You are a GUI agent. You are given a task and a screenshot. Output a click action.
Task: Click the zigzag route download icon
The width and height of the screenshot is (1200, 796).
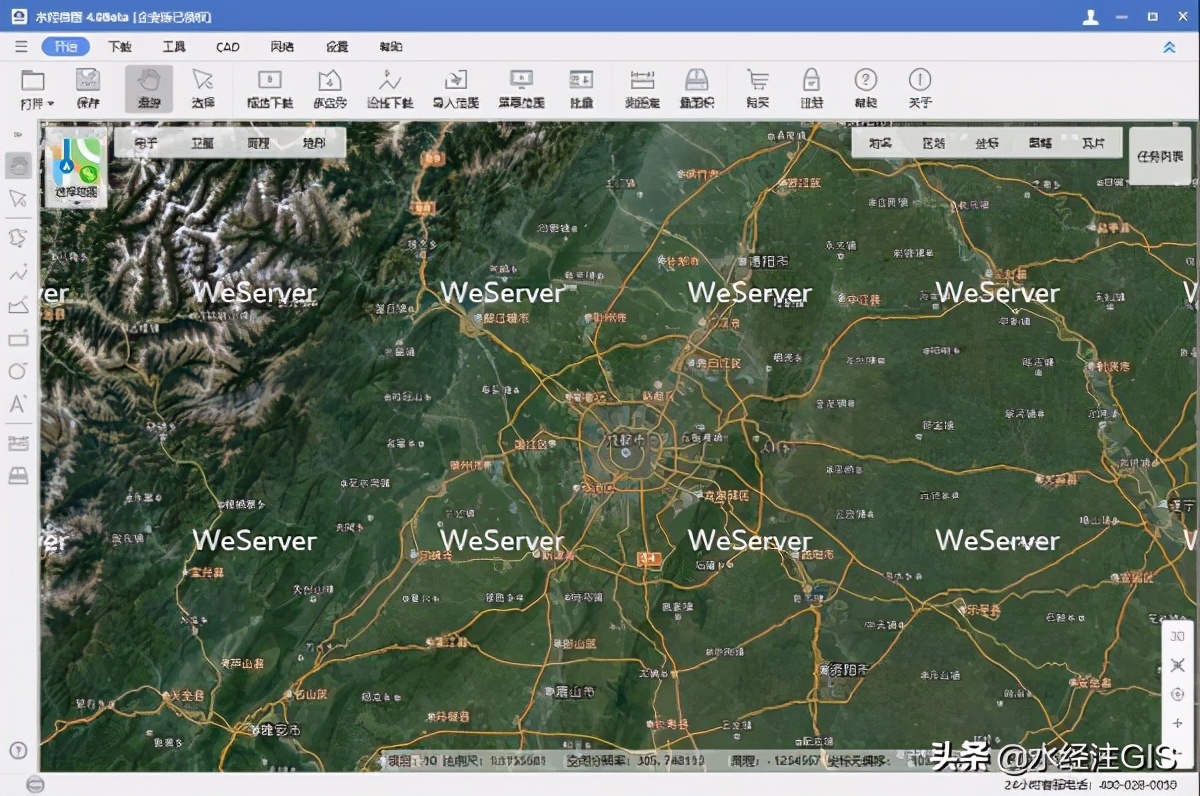click(390, 81)
